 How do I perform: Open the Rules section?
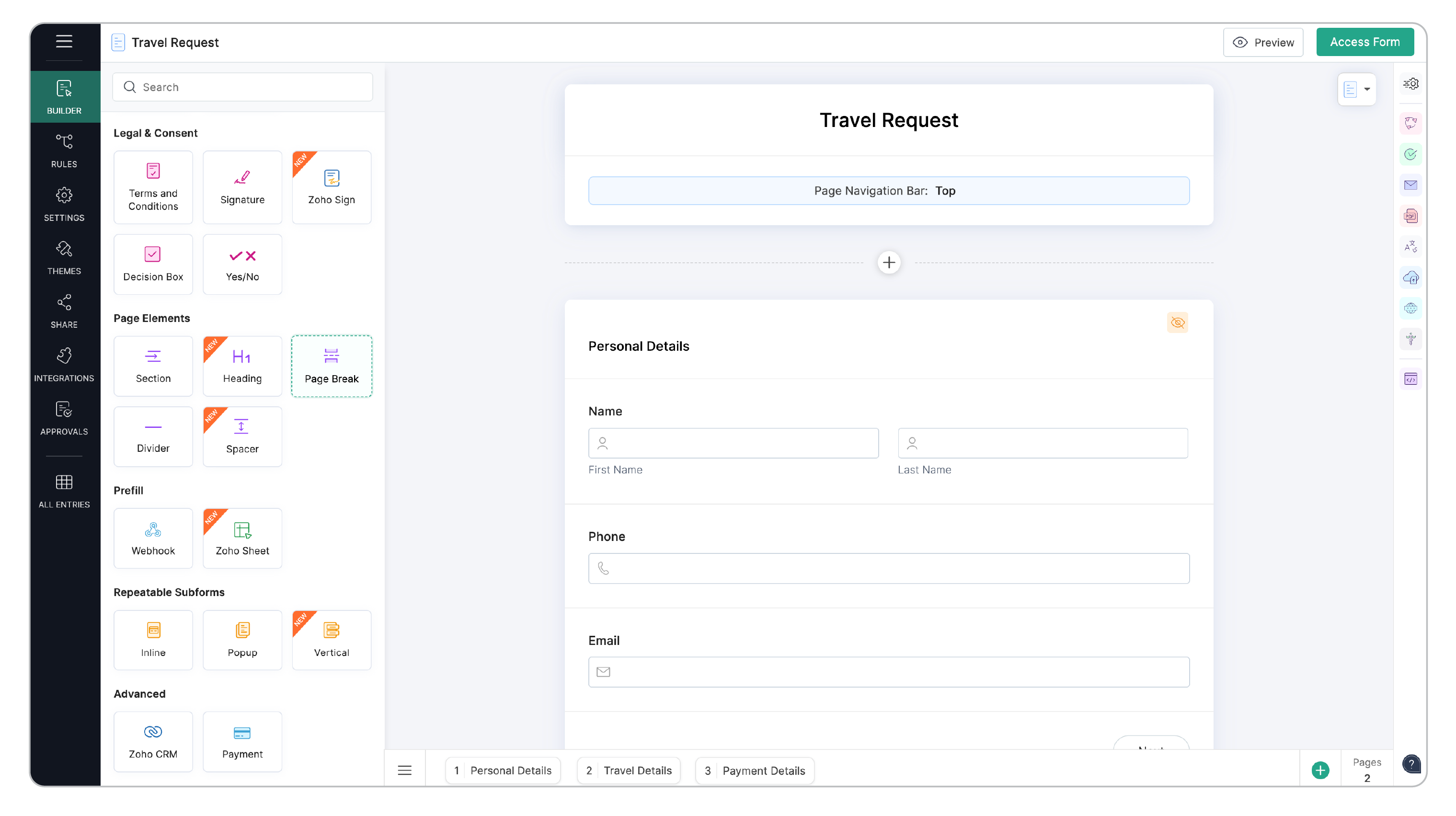(64, 150)
